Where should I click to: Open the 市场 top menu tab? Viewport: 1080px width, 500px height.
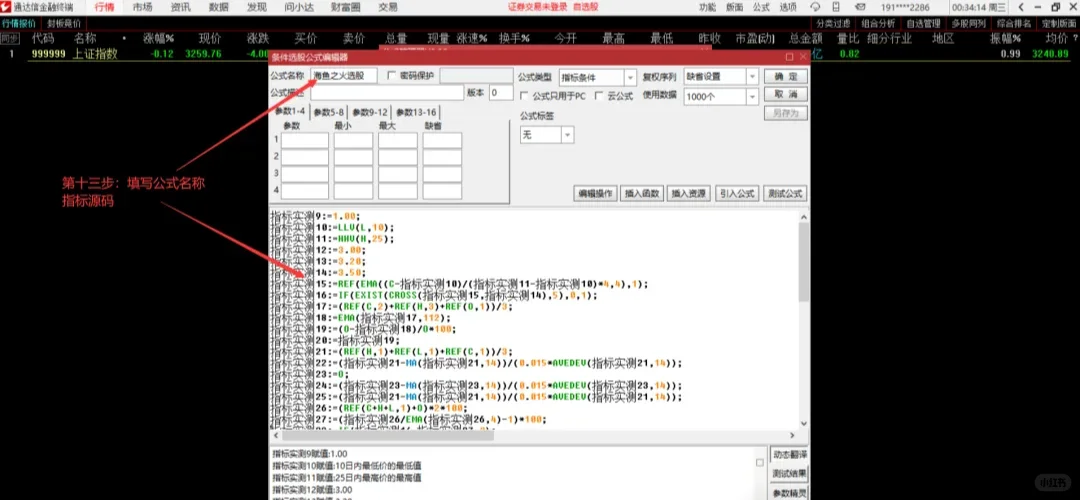(143, 8)
